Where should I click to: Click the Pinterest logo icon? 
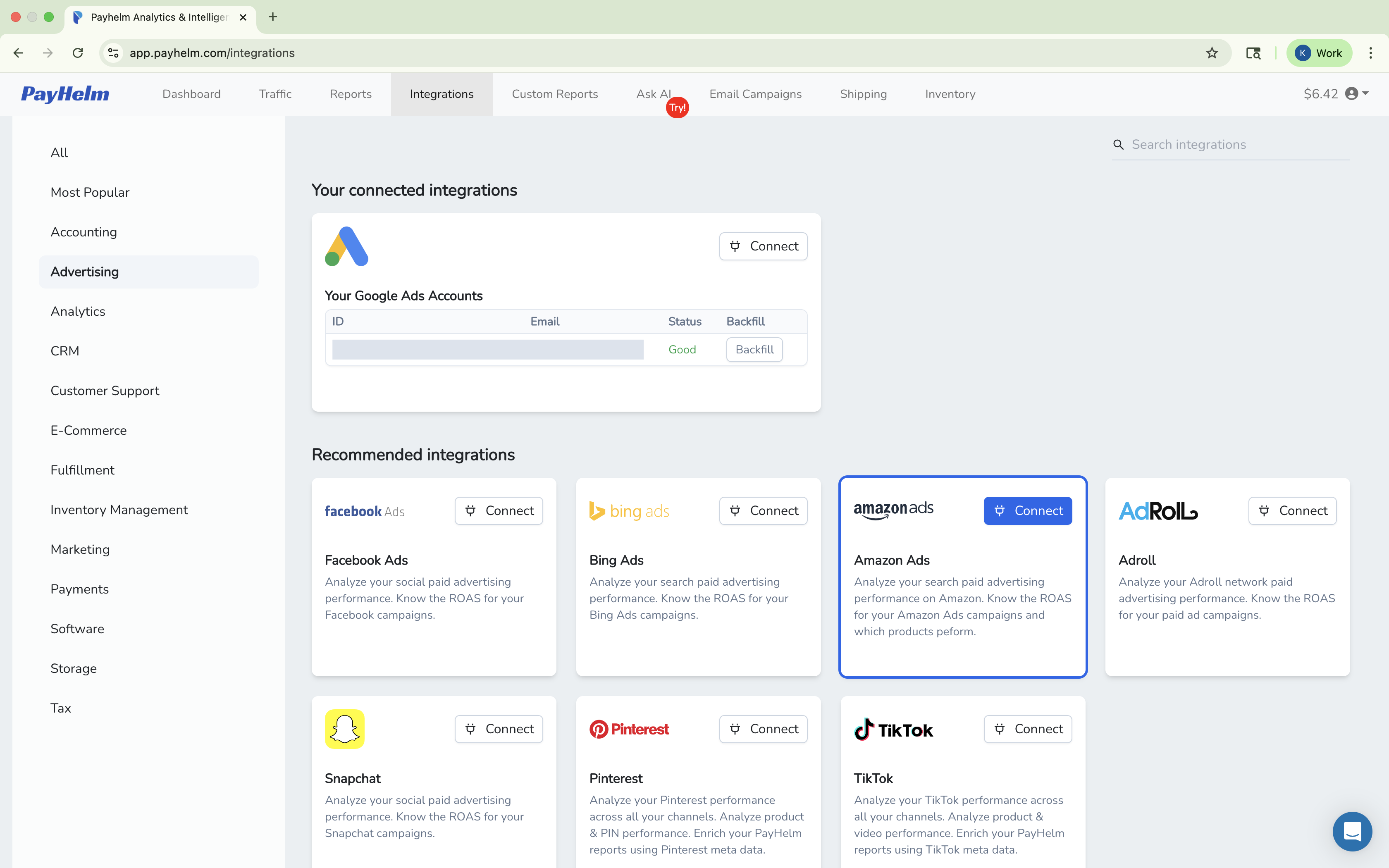[x=600, y=728]
